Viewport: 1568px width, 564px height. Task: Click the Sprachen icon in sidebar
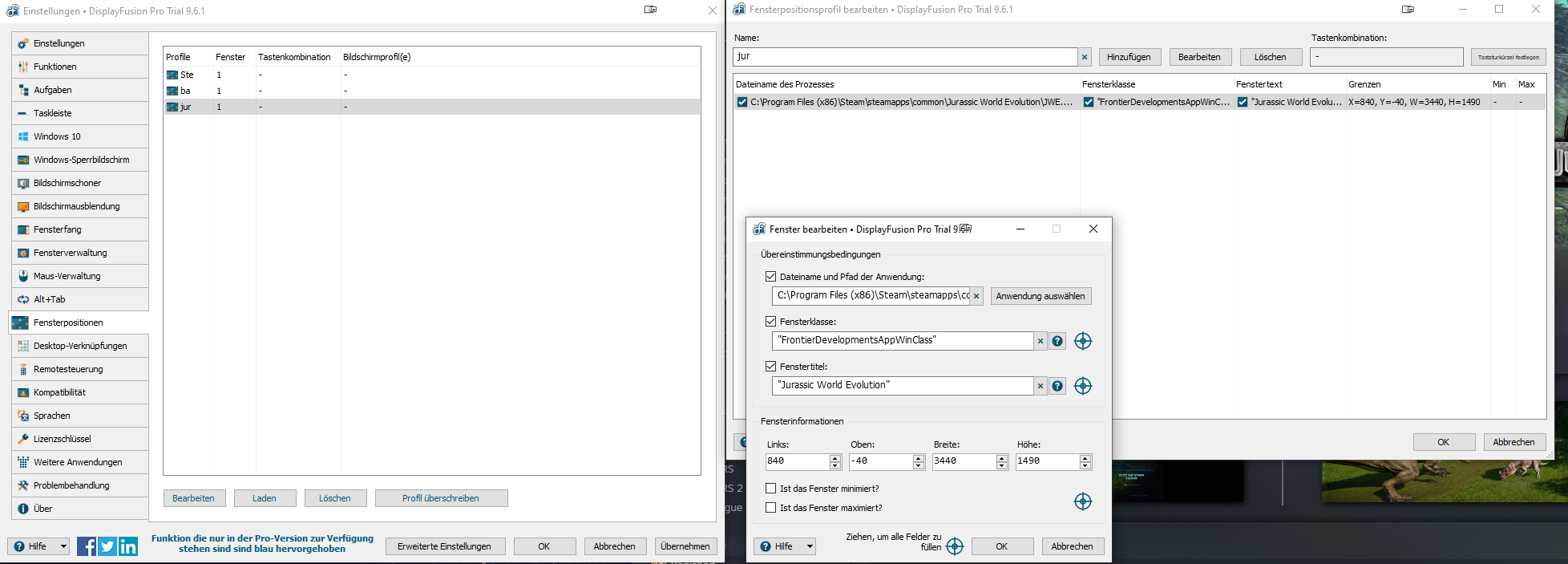click(23, 416)
